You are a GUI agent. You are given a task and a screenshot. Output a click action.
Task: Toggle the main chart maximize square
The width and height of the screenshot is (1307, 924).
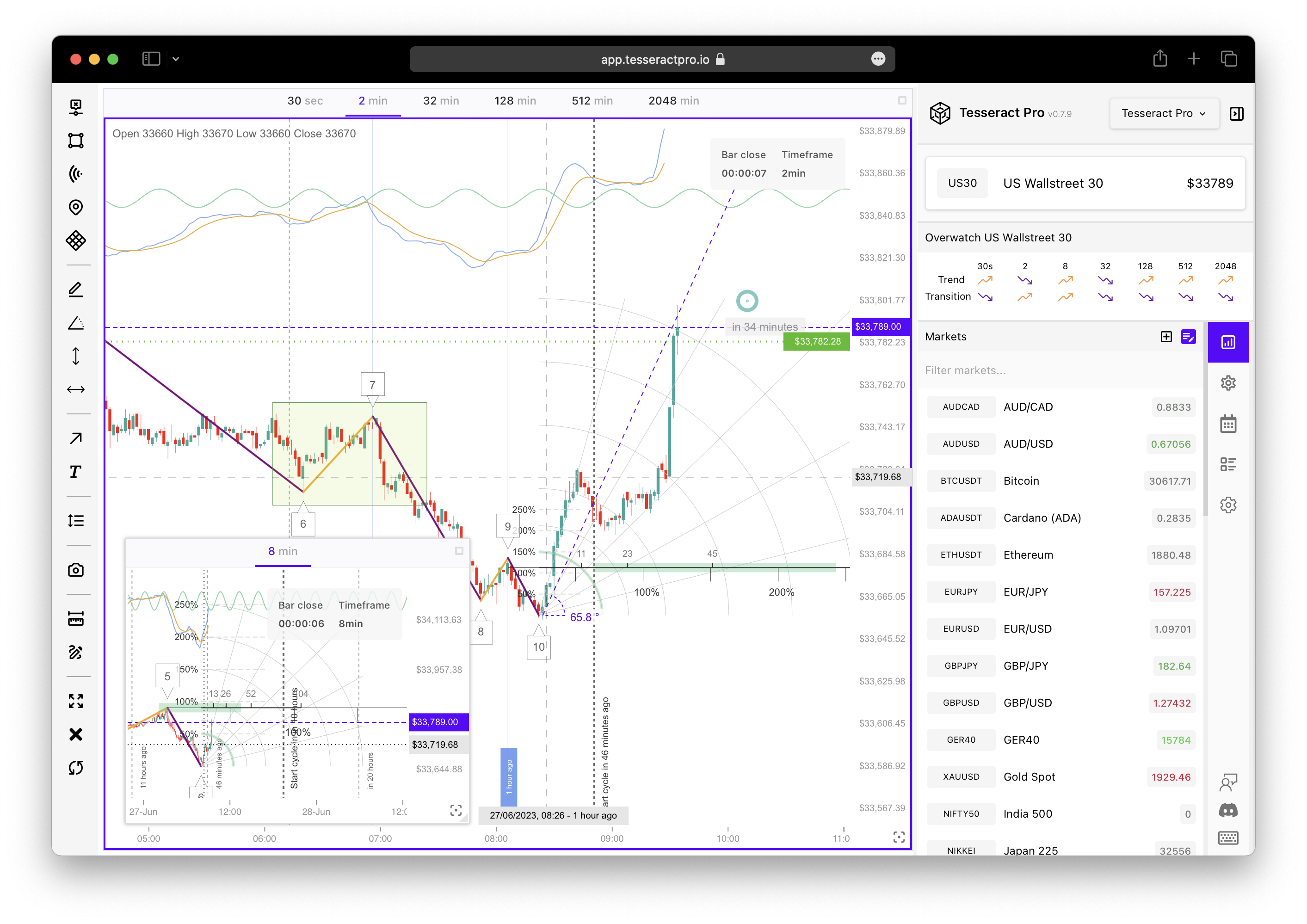click(902, 101)
